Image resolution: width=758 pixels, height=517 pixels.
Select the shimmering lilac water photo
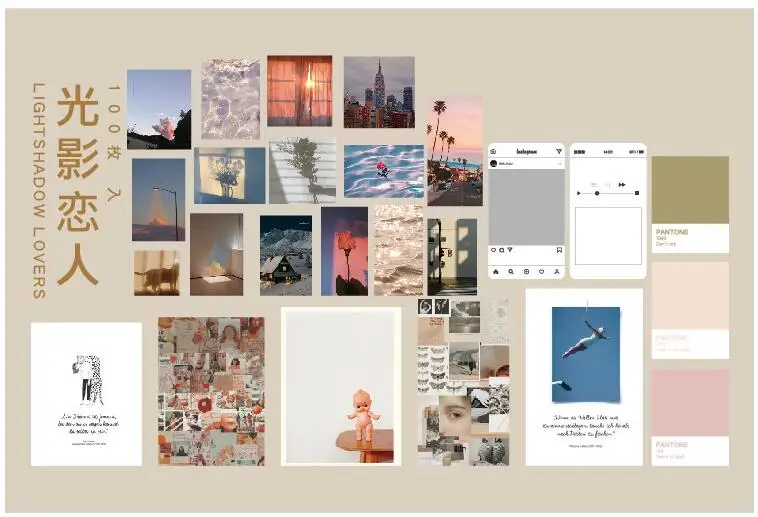(231, 99)
